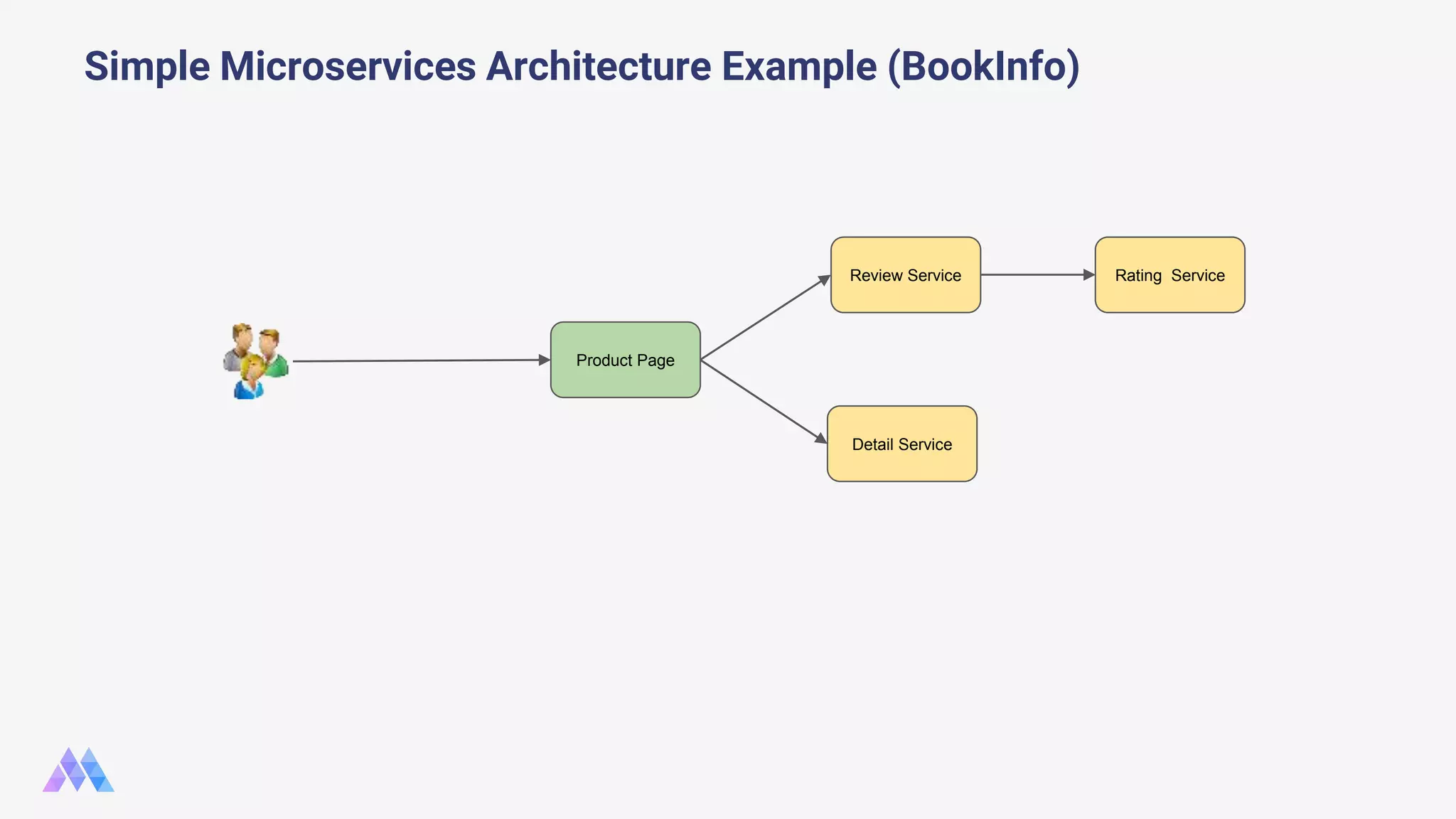
Task: Click the users group icon
Action: pyautogui.click(x=256, y=360)
